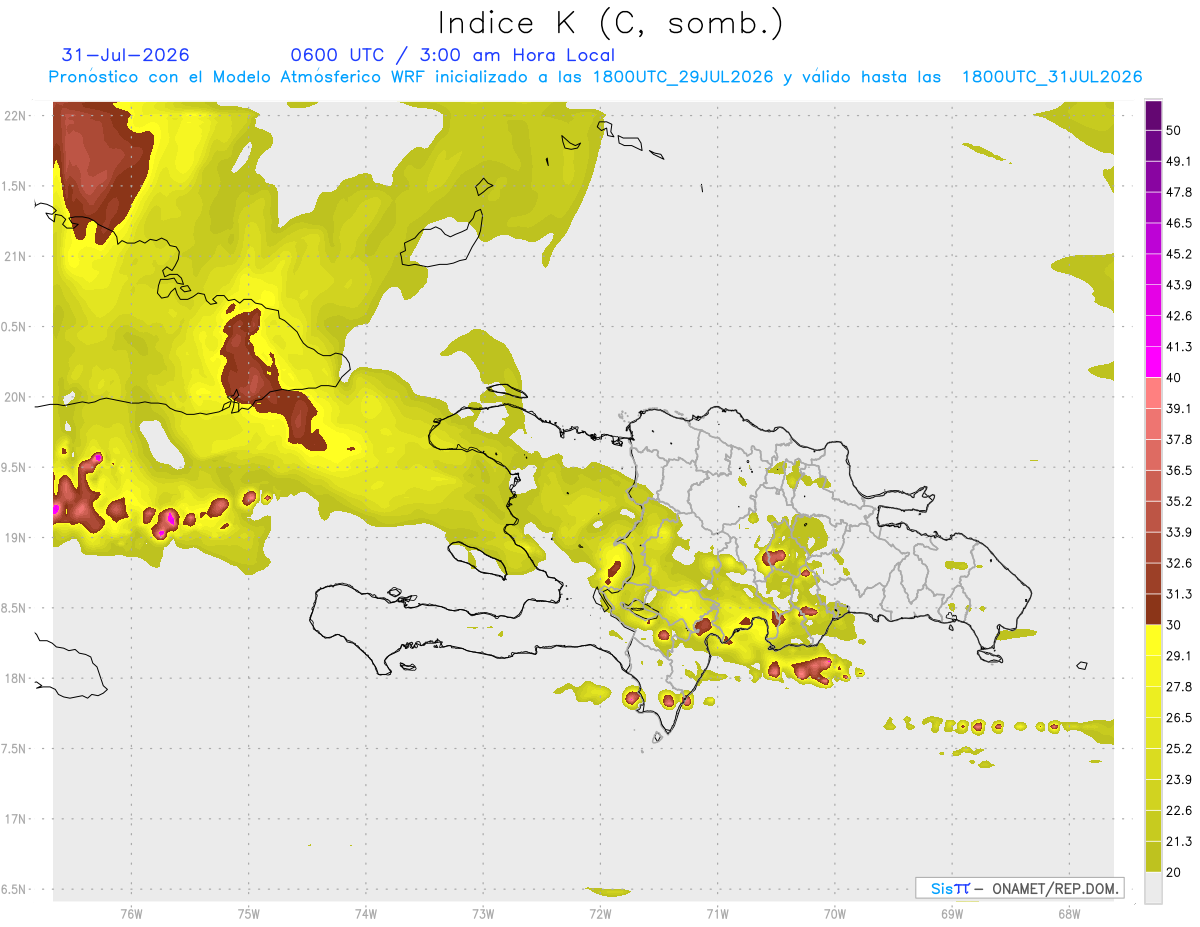This screenshot has width=1200, height=927.
Task: Click the '73W' longitude label
Action: pos(483,913)
